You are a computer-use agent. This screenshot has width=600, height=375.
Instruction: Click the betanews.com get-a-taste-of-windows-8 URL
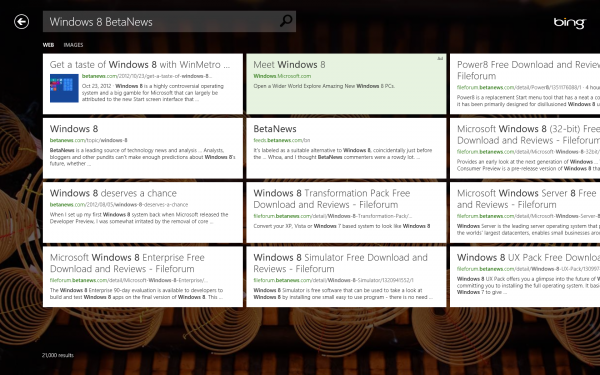(147, 76)
